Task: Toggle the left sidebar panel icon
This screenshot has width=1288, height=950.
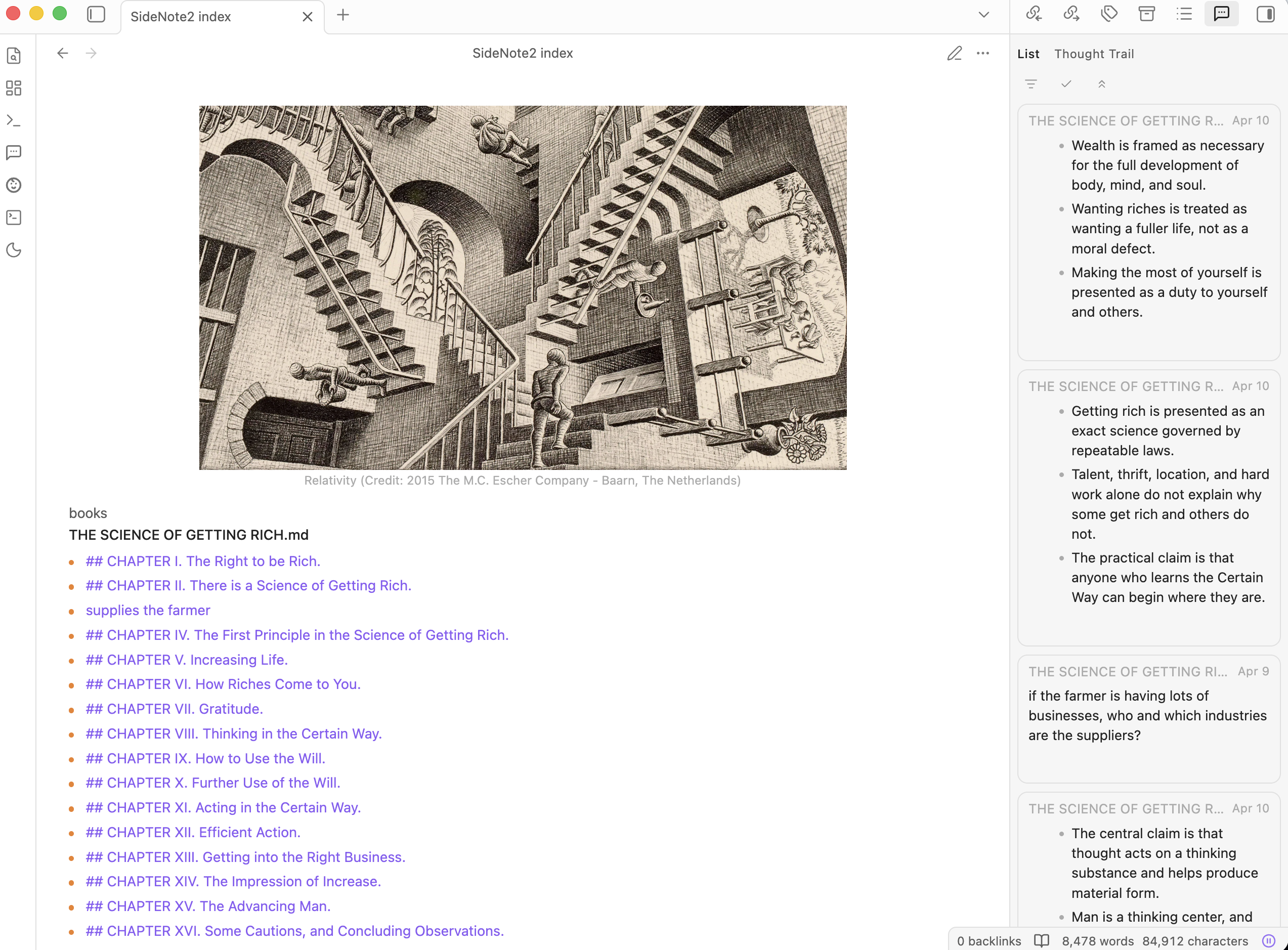Action: coord(96,15)
